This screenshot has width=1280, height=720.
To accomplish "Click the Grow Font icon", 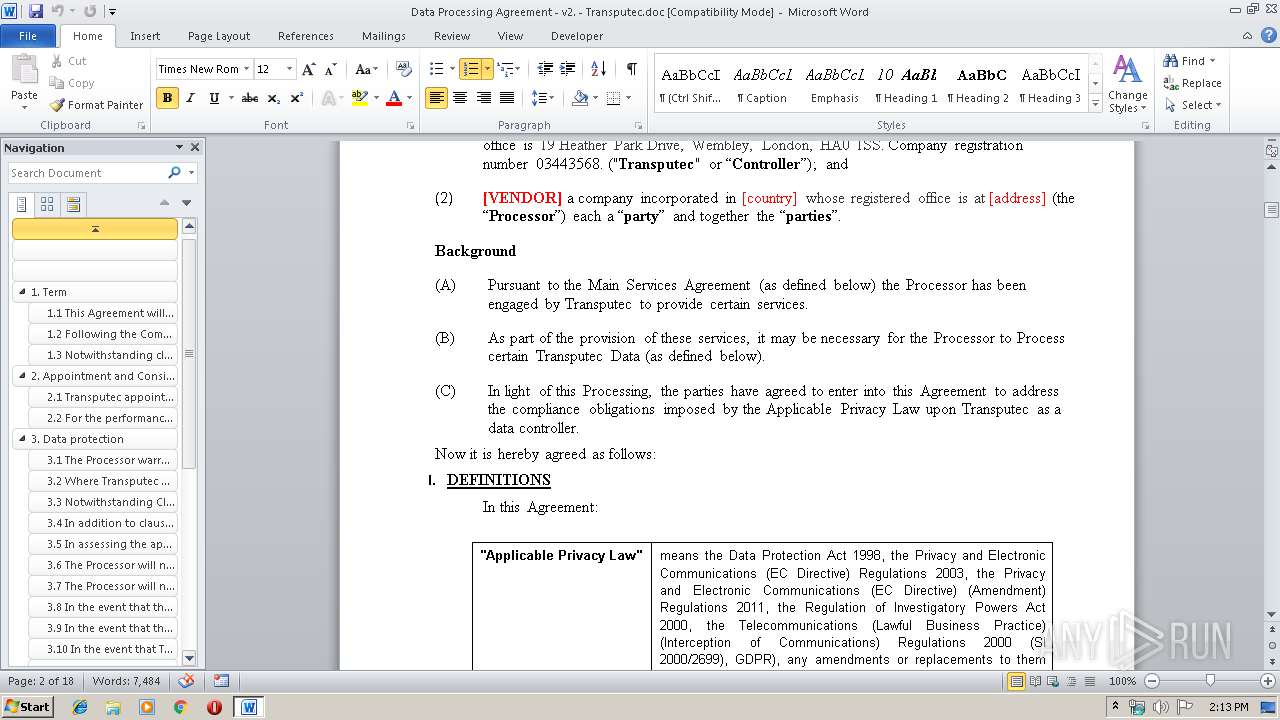I will [309, 69].
